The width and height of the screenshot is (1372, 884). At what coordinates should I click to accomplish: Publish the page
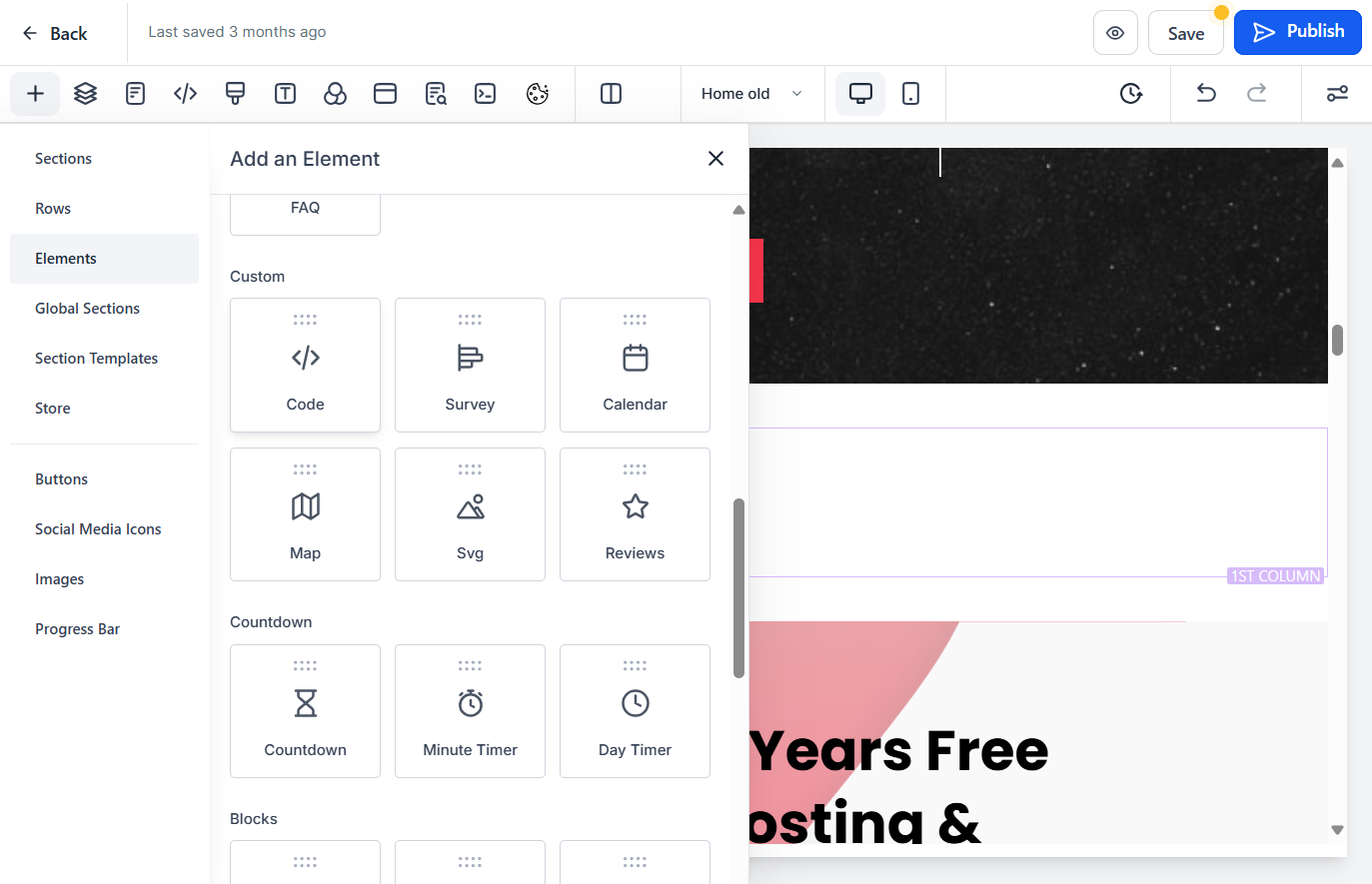tap(1298, 32)
